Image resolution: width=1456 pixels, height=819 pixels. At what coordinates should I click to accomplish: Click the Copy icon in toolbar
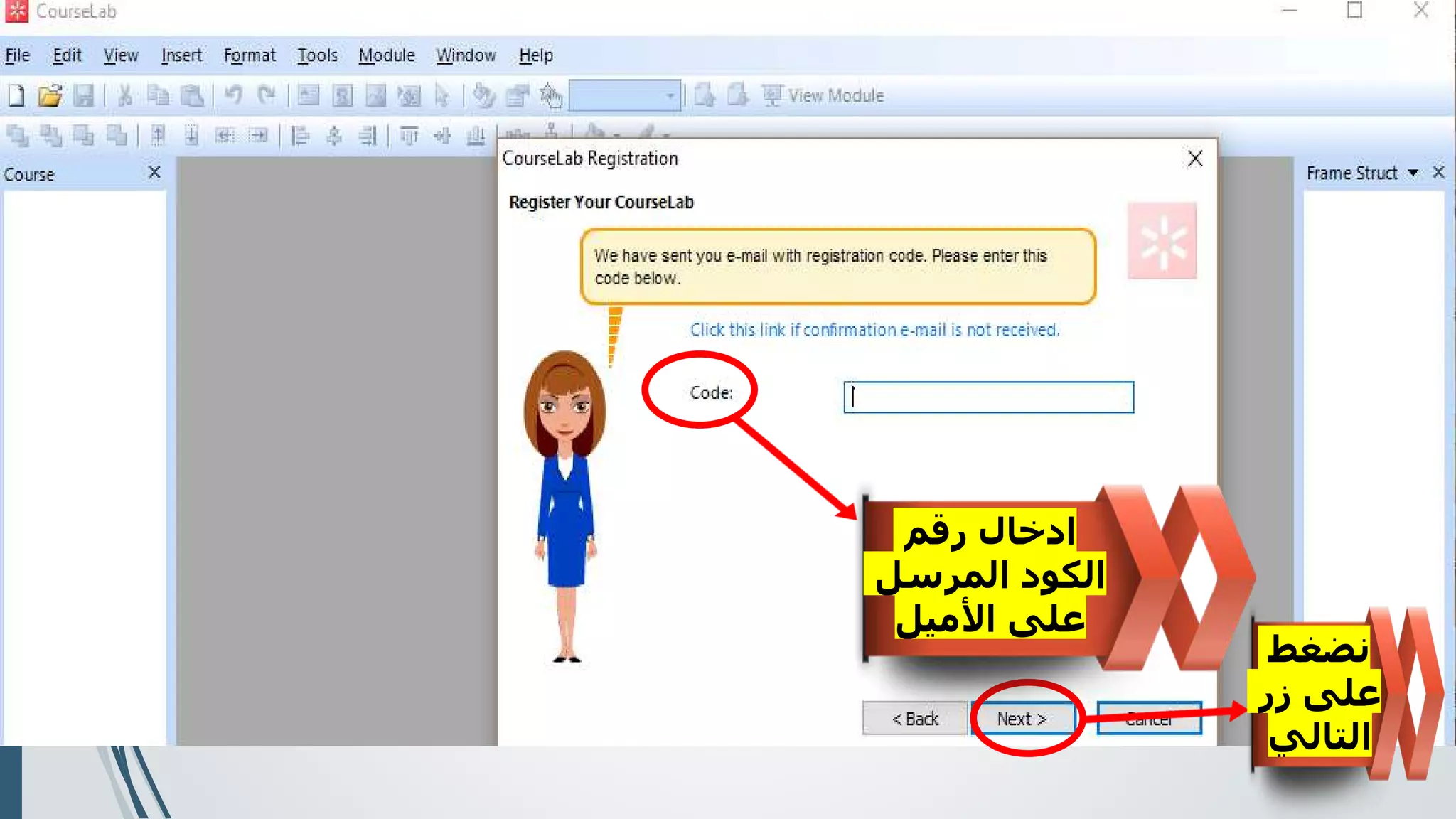point(158,95)
